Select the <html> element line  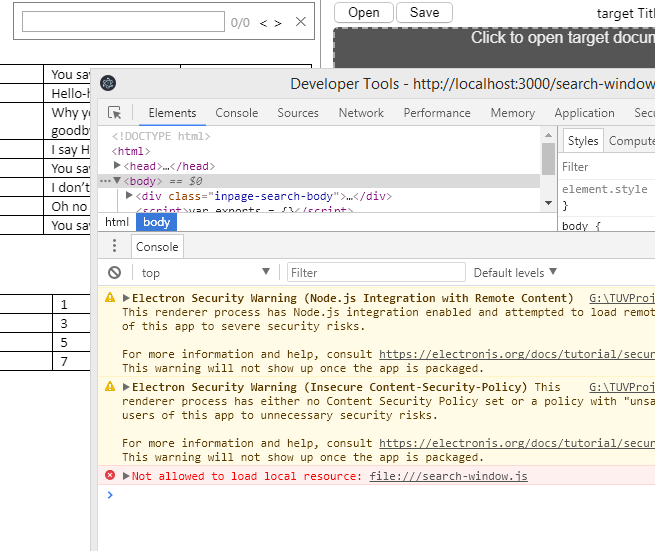click(131, 151)
